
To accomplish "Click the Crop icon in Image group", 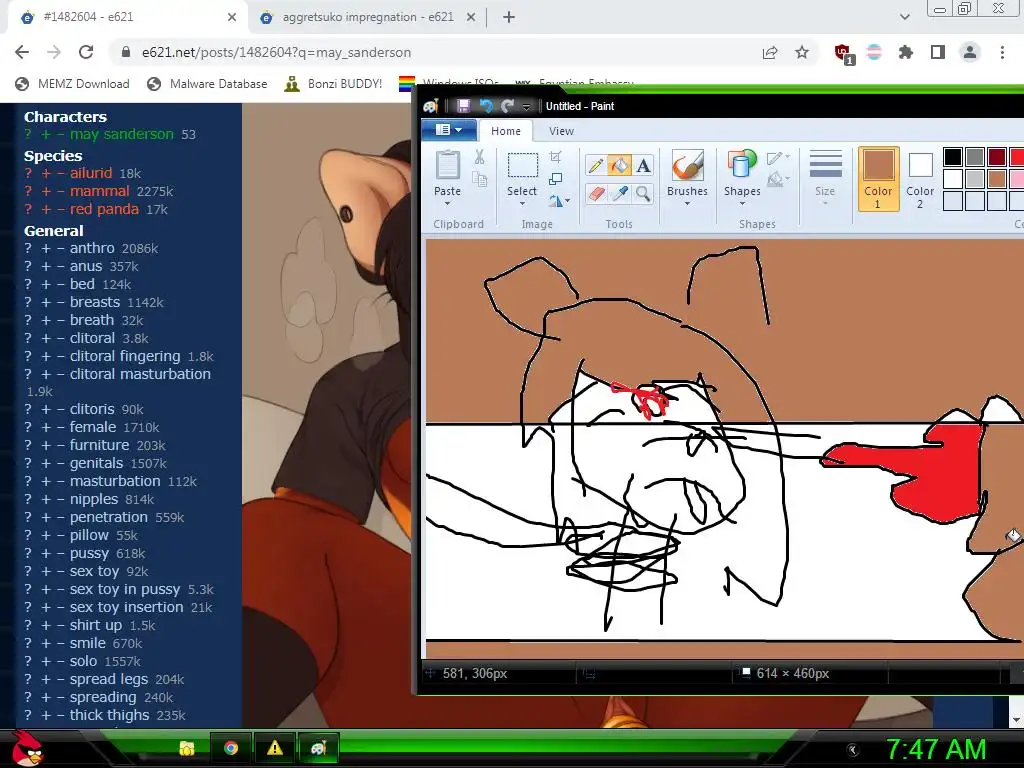I will tap(555, 157).
